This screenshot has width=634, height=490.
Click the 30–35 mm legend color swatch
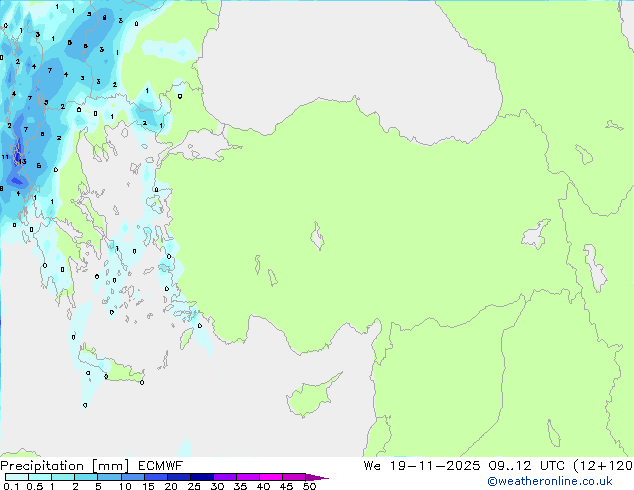coord(225,477)
